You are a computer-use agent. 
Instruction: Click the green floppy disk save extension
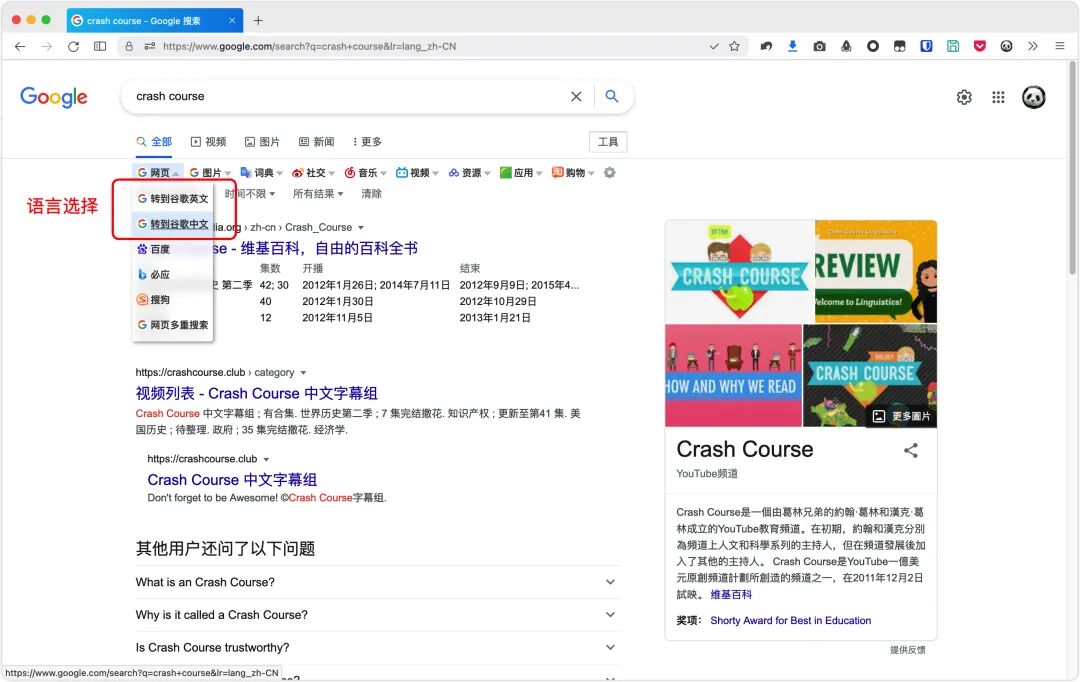[x=953, y=46]
